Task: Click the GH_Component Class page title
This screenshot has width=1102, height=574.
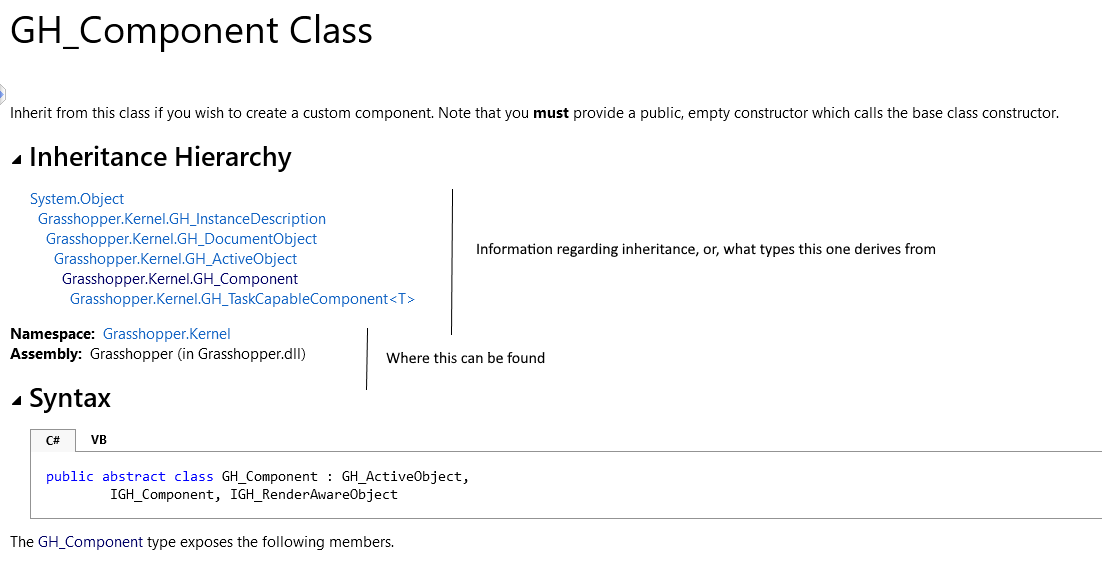Action: click(191, 31)
